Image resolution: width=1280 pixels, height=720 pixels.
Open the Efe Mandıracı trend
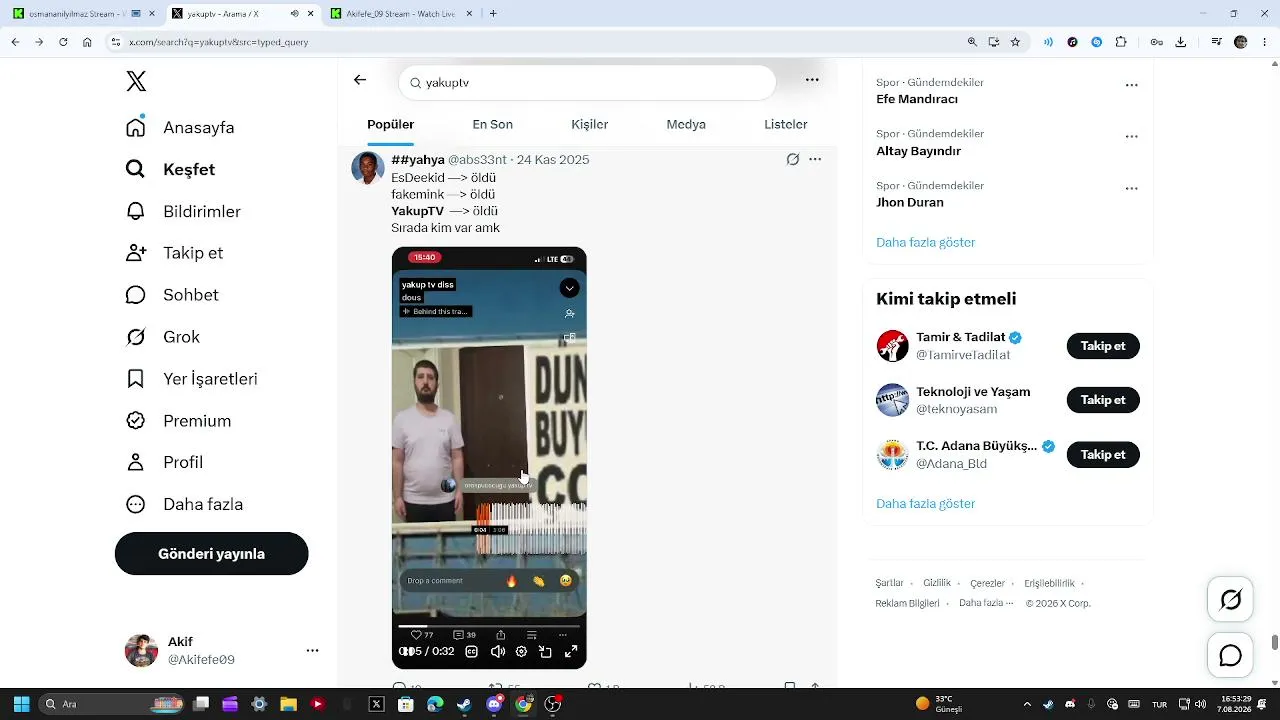[x=917, y=100]
